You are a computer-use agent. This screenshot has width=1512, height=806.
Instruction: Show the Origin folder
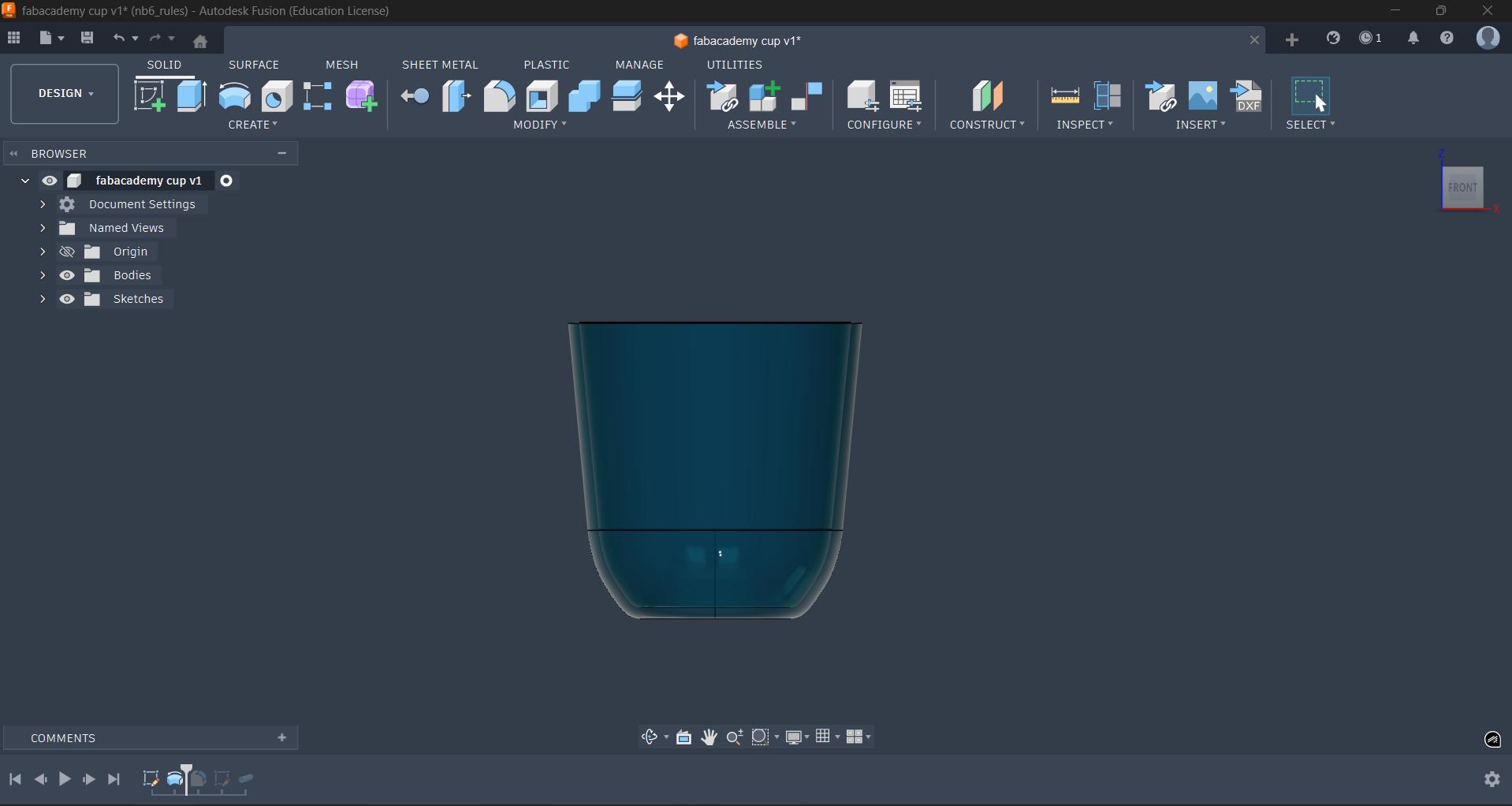68,251
